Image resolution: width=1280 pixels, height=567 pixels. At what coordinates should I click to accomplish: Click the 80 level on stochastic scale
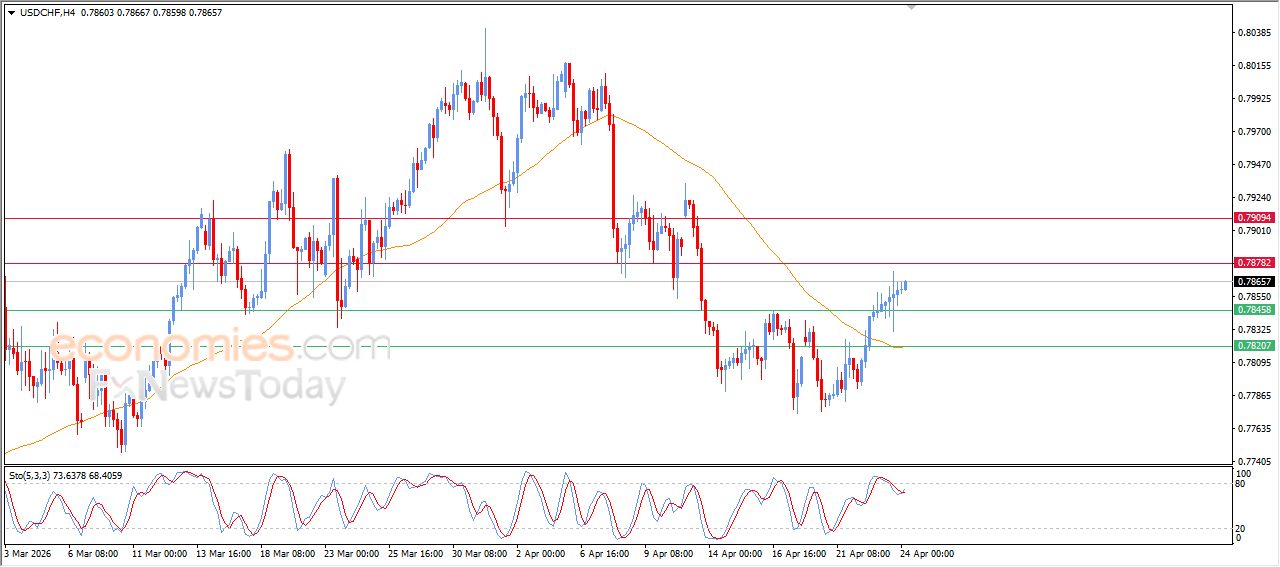[1242, 485]
